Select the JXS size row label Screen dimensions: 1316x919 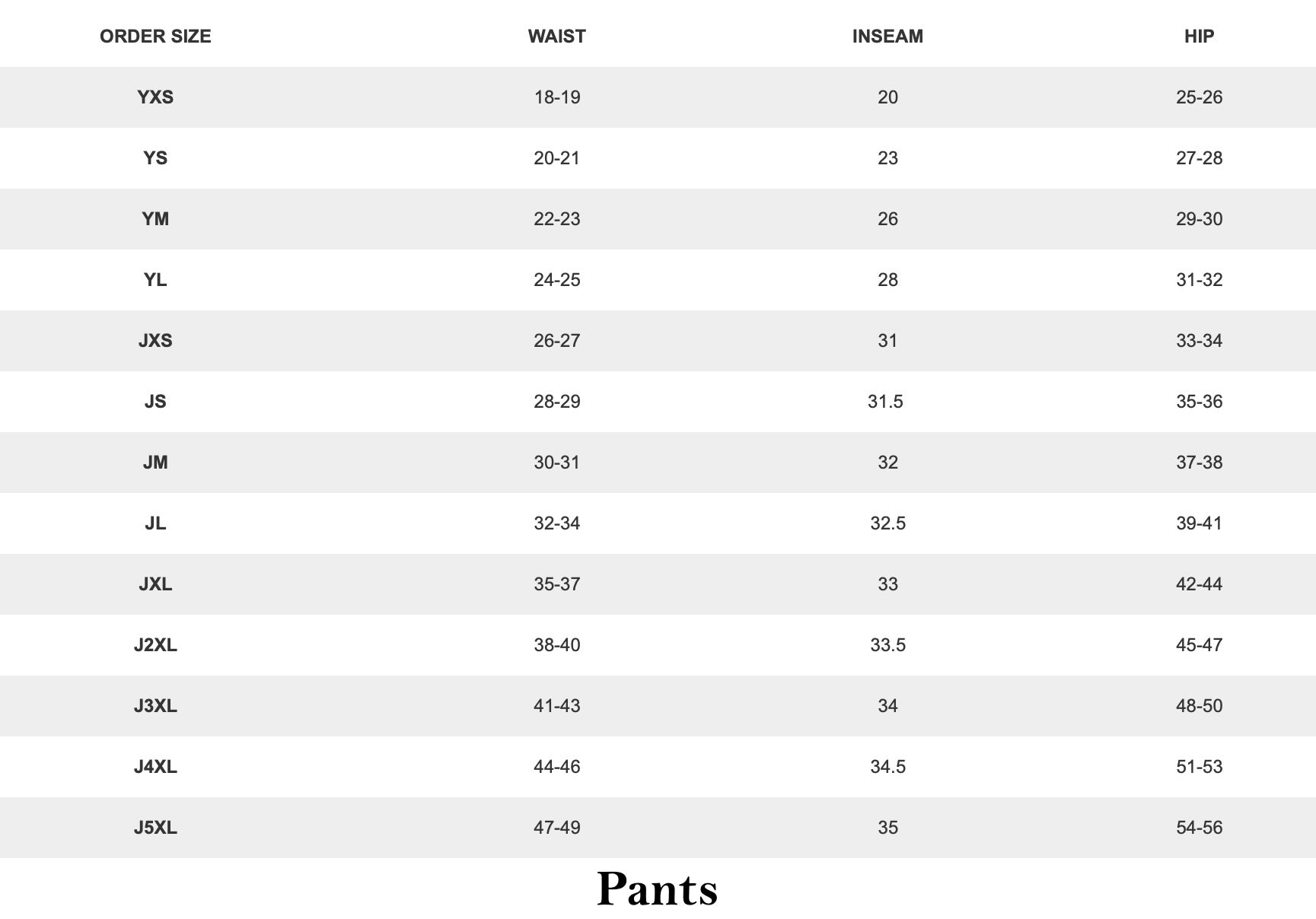tap(155, 341)
